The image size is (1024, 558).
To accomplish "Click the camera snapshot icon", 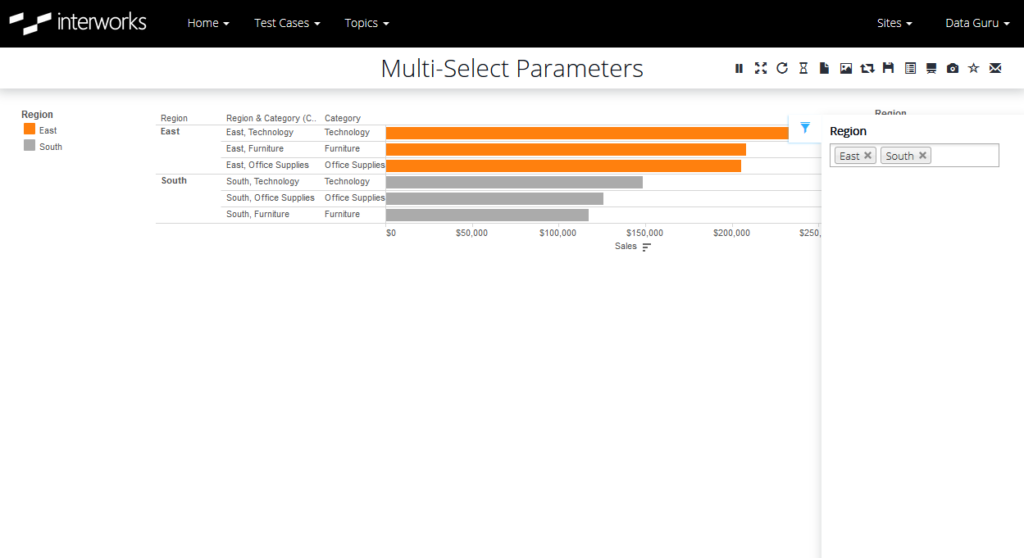I will coord(953,68).
